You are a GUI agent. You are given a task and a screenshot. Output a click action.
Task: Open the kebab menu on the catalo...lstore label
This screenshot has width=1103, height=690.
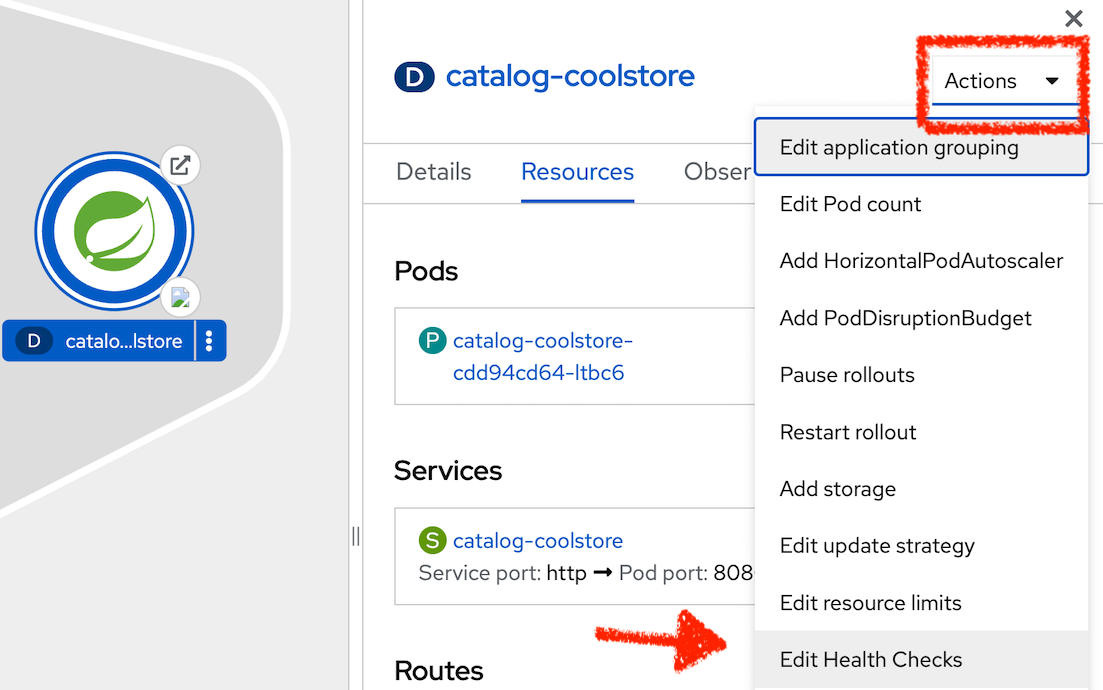[x=209, y=340]
